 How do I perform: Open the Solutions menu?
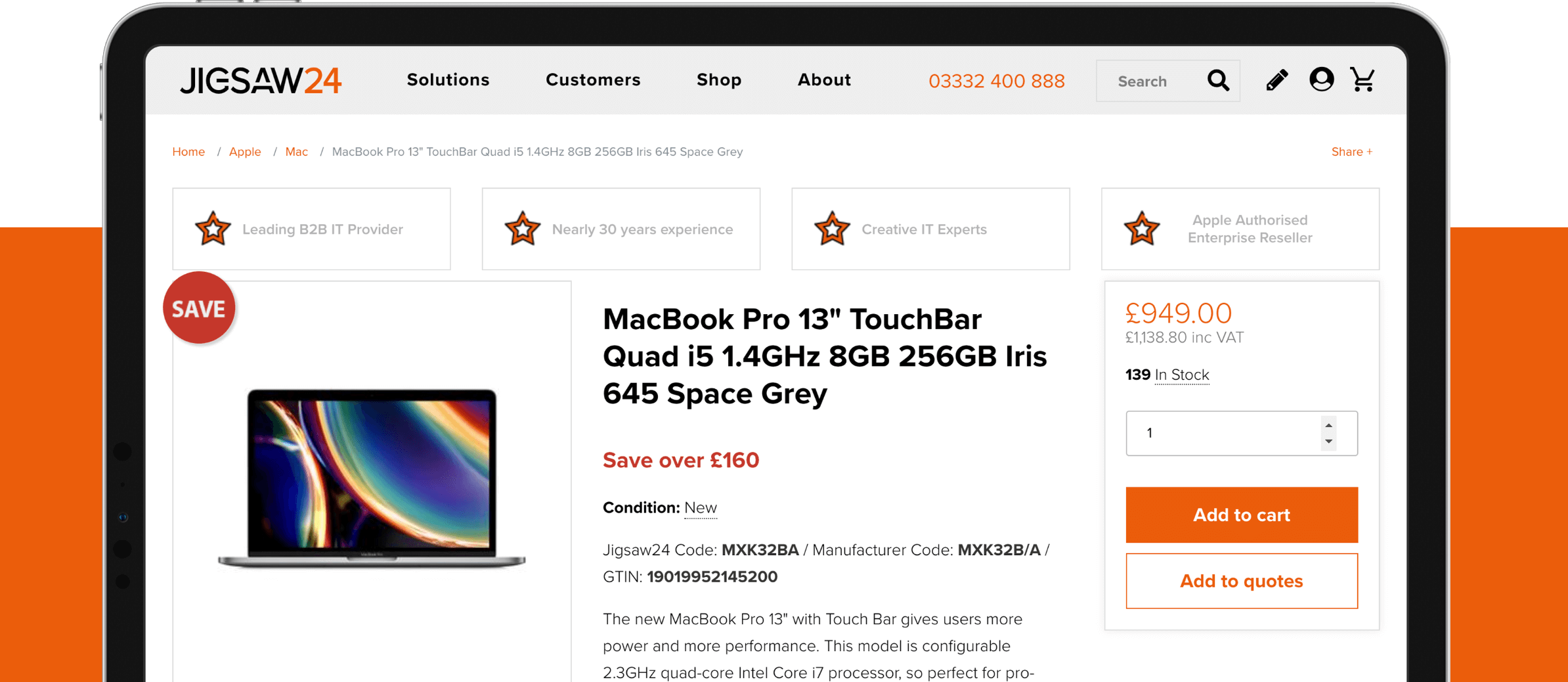[x=448, y=80]
